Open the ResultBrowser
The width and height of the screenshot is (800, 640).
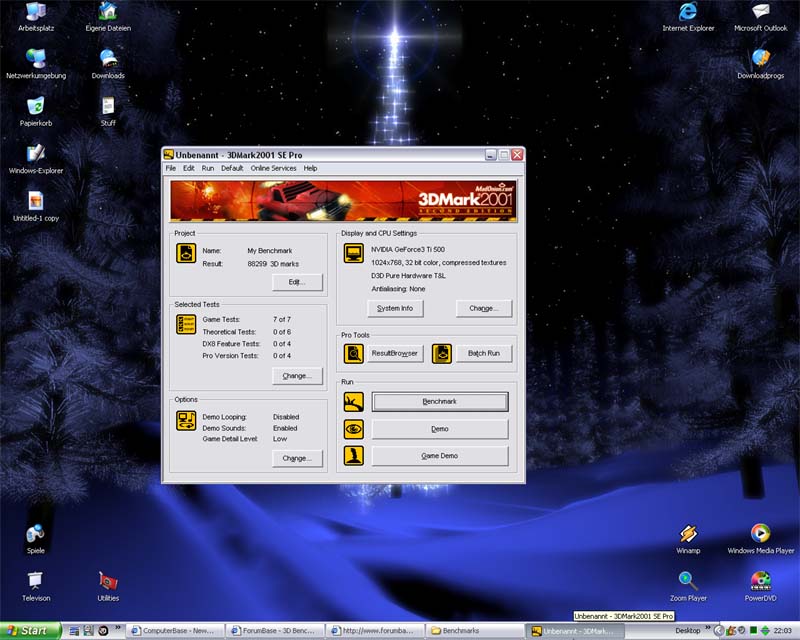coord(395,353)
